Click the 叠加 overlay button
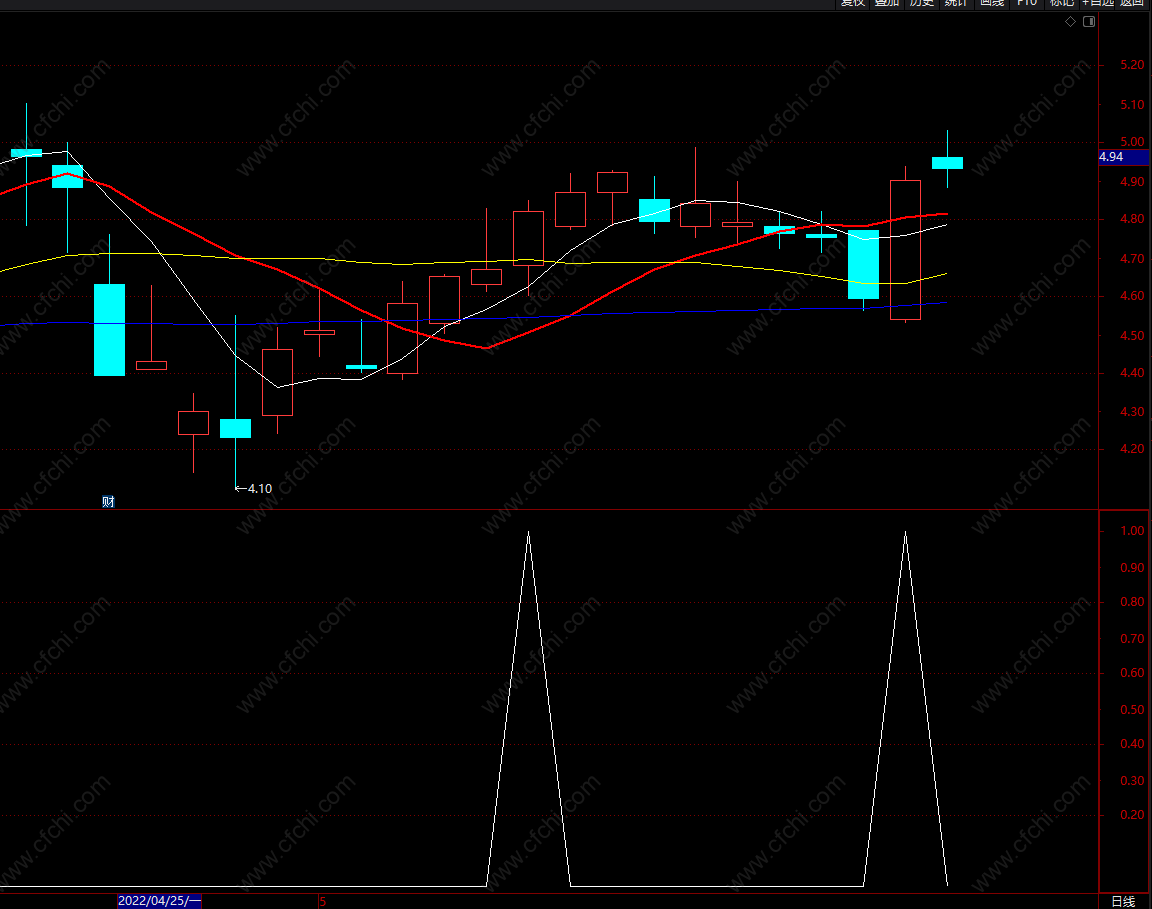This screenshot has width=1152, height=909. 887,4
